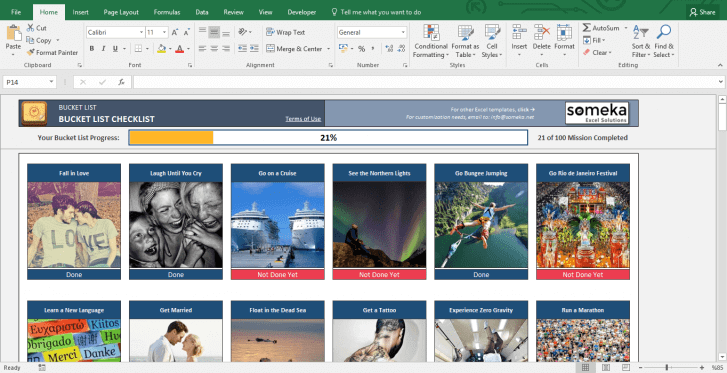The image size is (727, 373).
Task: Click Increase Indent icon
Action: coord(254,48)
